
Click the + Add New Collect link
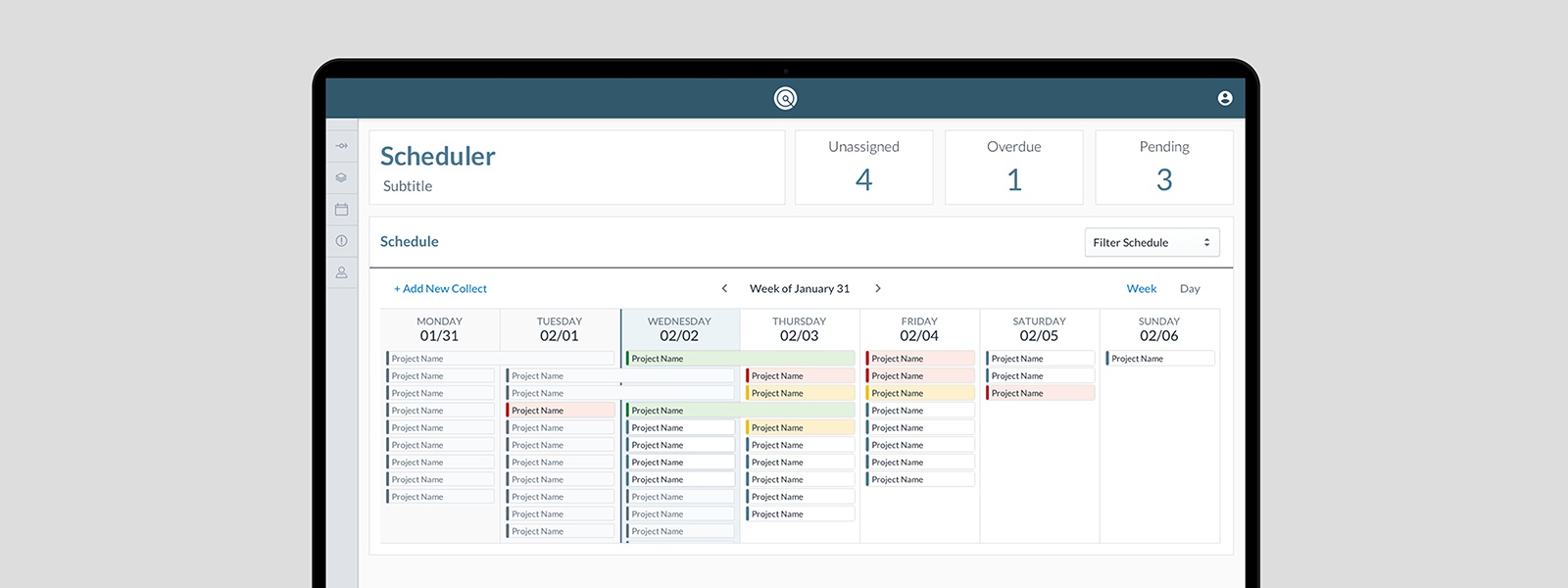coord(440,288)
